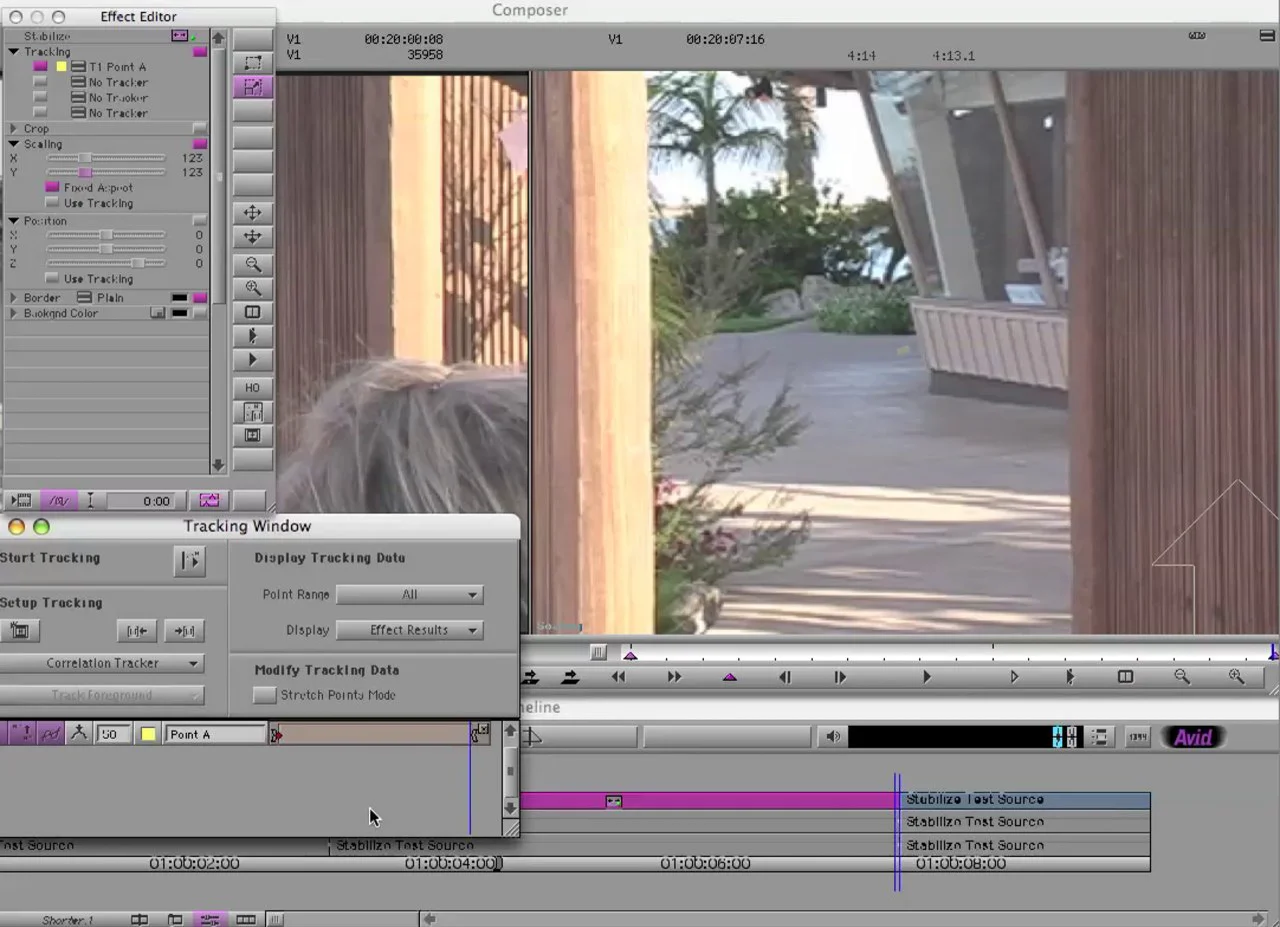Click the magenta Mark IN icon in Composer toolbar

pos(730,677)
